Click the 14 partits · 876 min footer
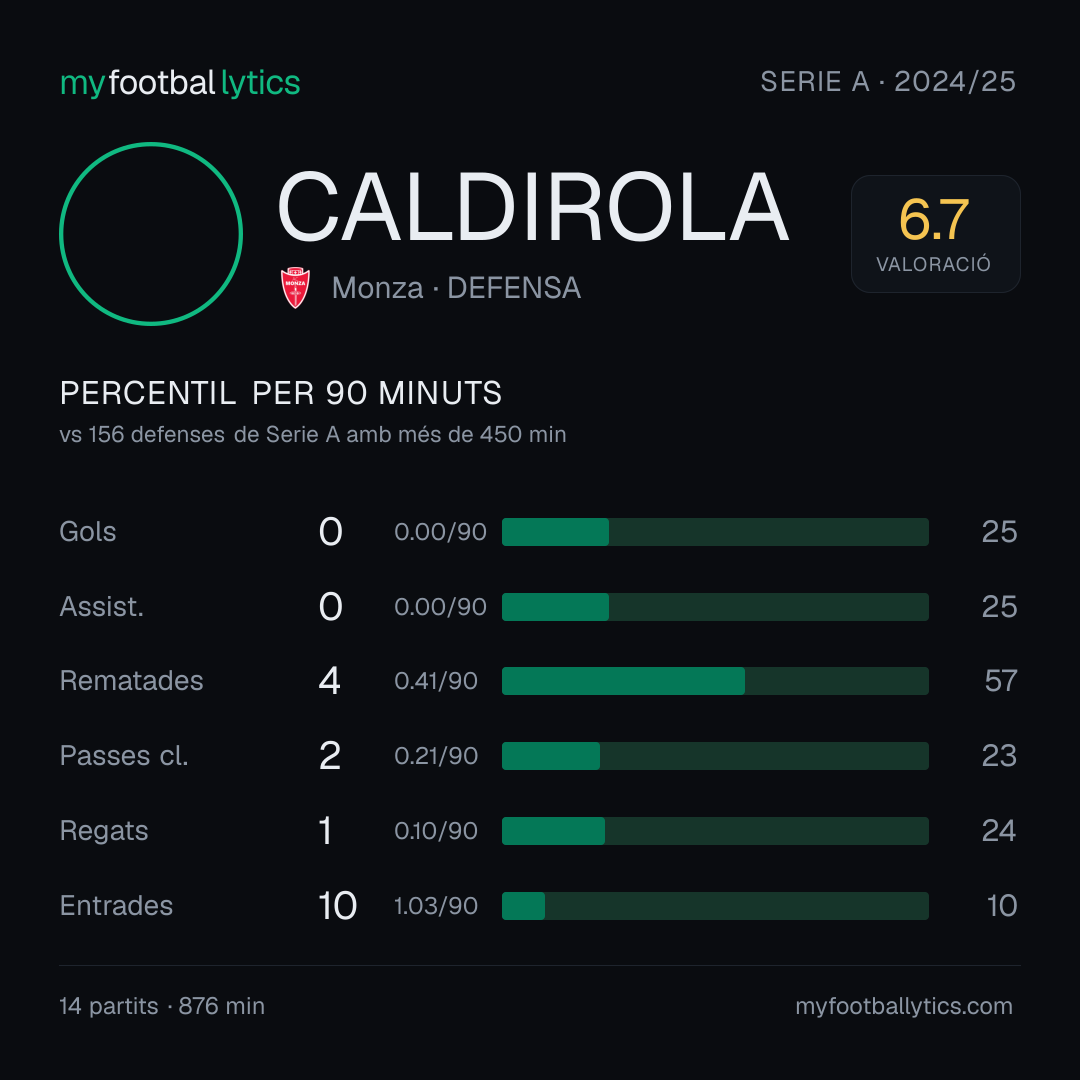 pyautogui.click(x=162, y=1006)
